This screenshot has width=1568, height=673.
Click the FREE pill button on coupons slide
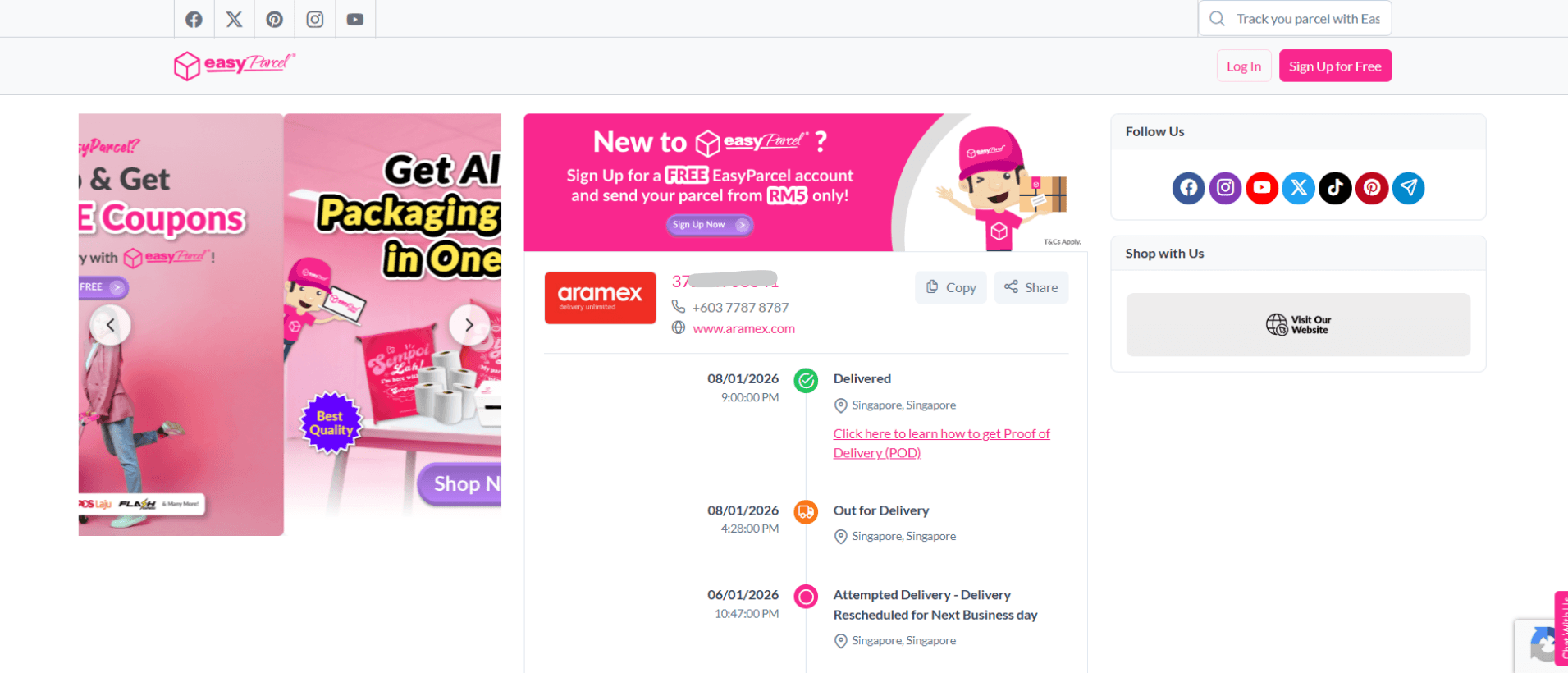click(x=103, y=287)
